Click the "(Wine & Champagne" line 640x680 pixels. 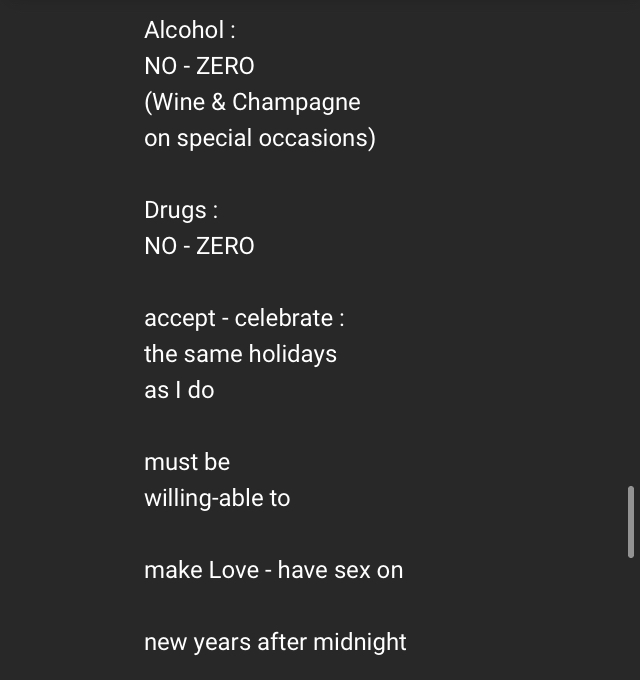click(x=252, y=102)
